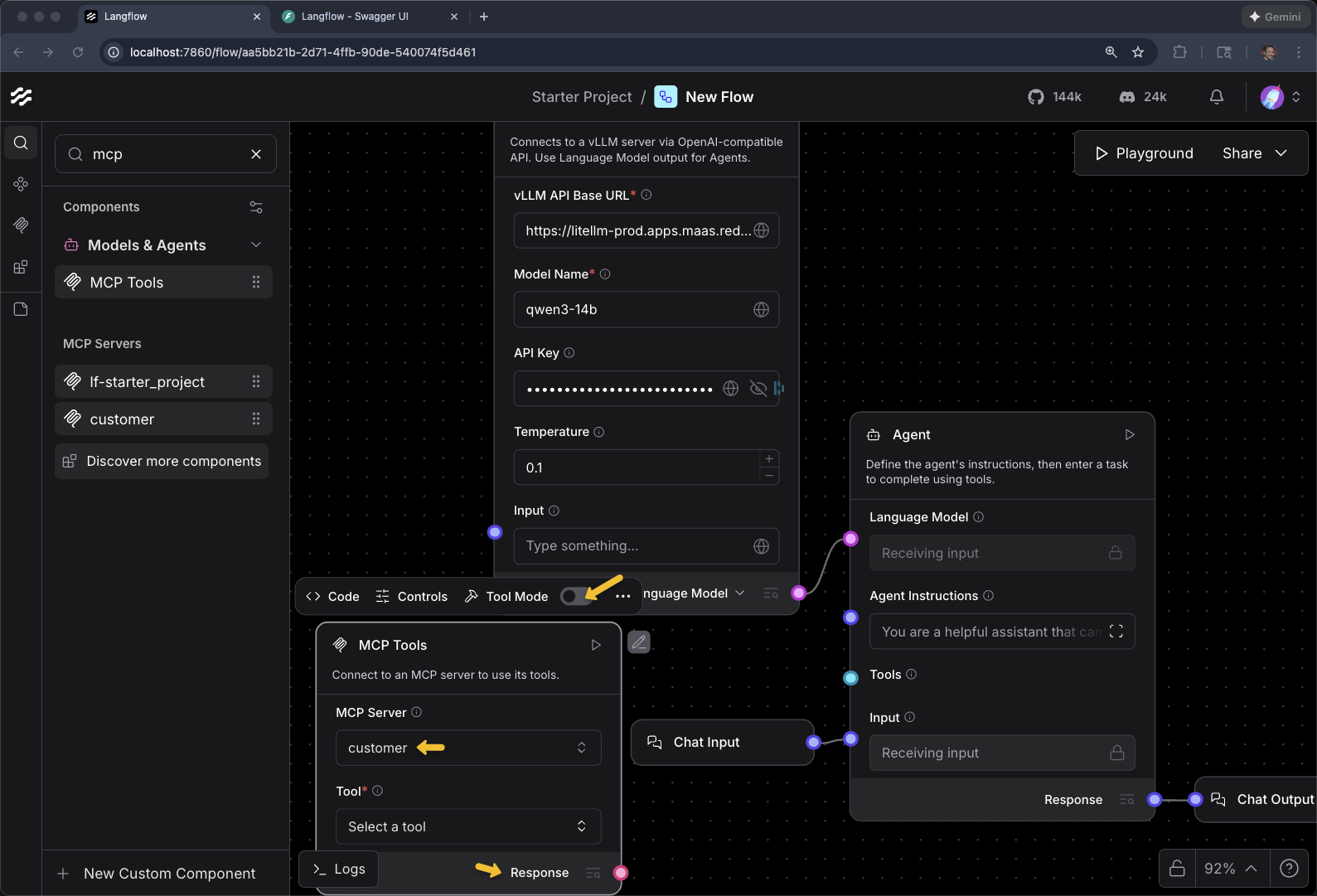Open the Controls menu item

pos(411,596)
